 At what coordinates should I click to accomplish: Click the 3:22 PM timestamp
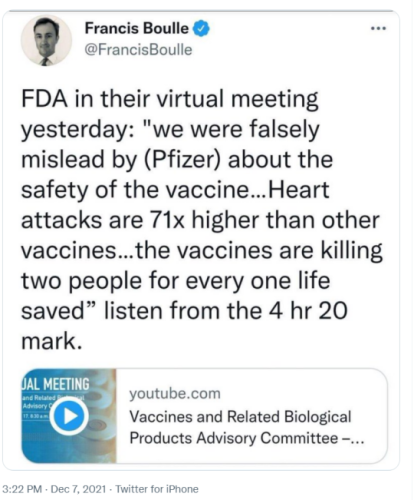point(22,489)
